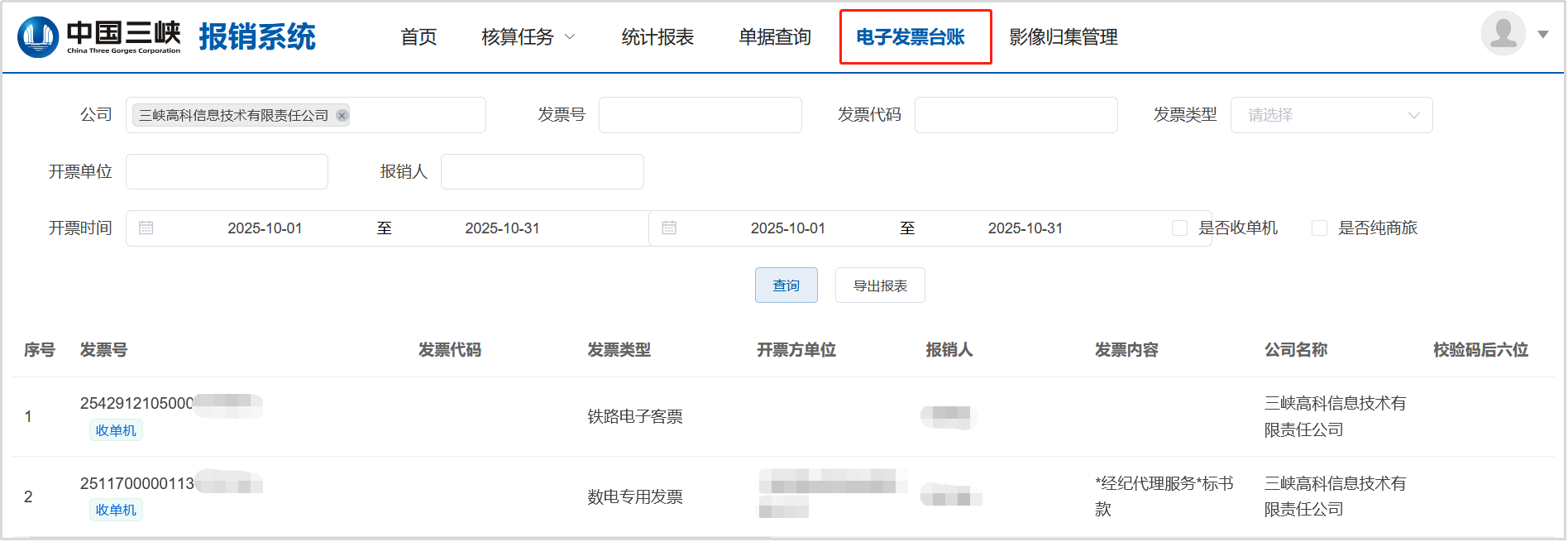Switch to 单据查询 page

(775, 37)
